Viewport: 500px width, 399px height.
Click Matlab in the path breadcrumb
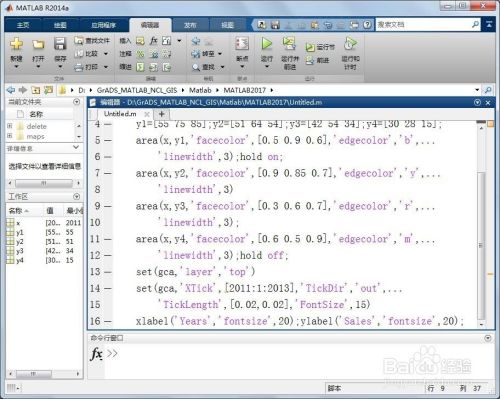(200, 90)
